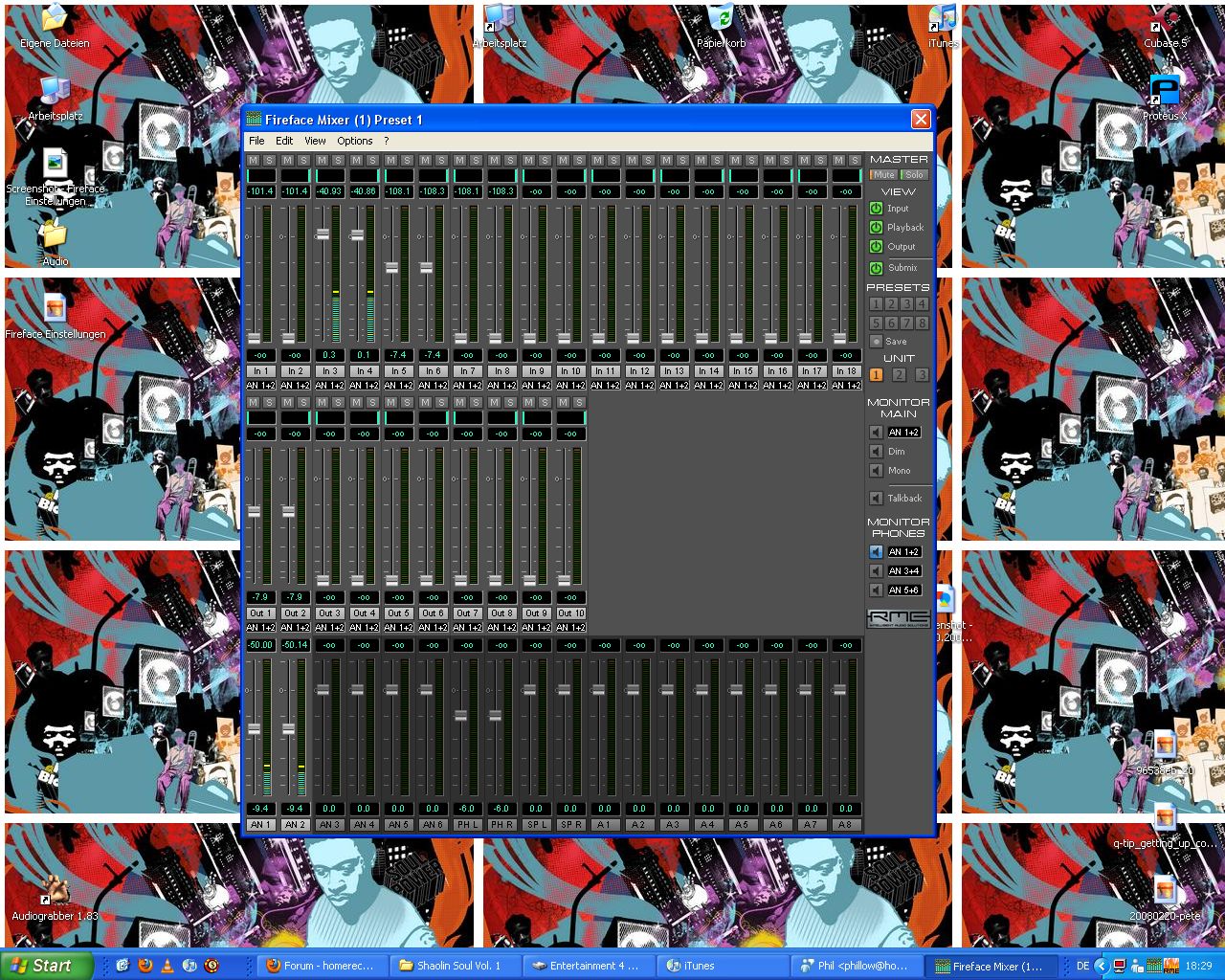This screenshot has height=980, width=1225.
Task: Select the Cubase 5 desktop shortcut
Action: tap(1165, 27)
